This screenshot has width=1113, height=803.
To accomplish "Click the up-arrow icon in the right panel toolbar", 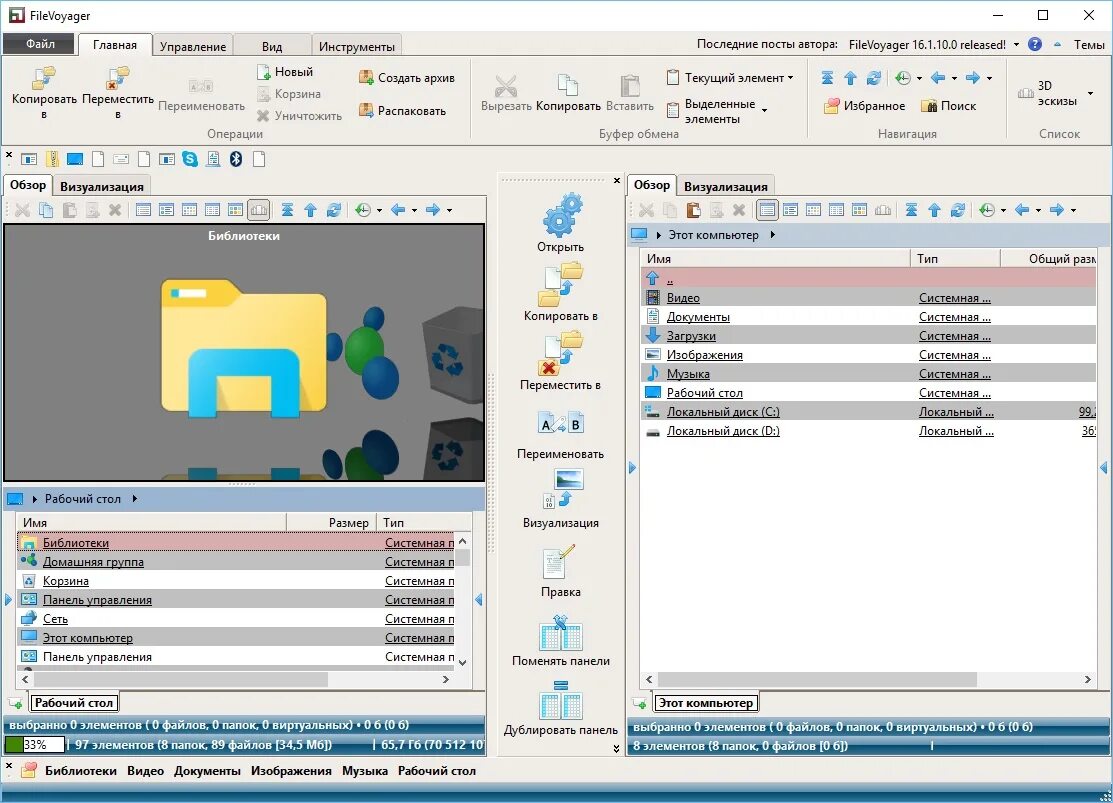I will pyautogui.click(x=934, y=210).
